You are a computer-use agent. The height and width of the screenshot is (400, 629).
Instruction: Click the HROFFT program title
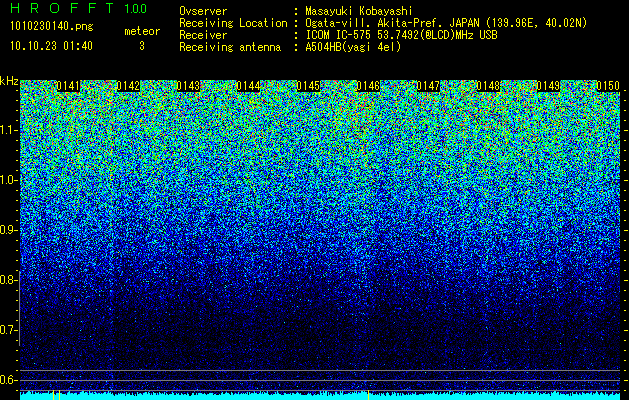62,8
